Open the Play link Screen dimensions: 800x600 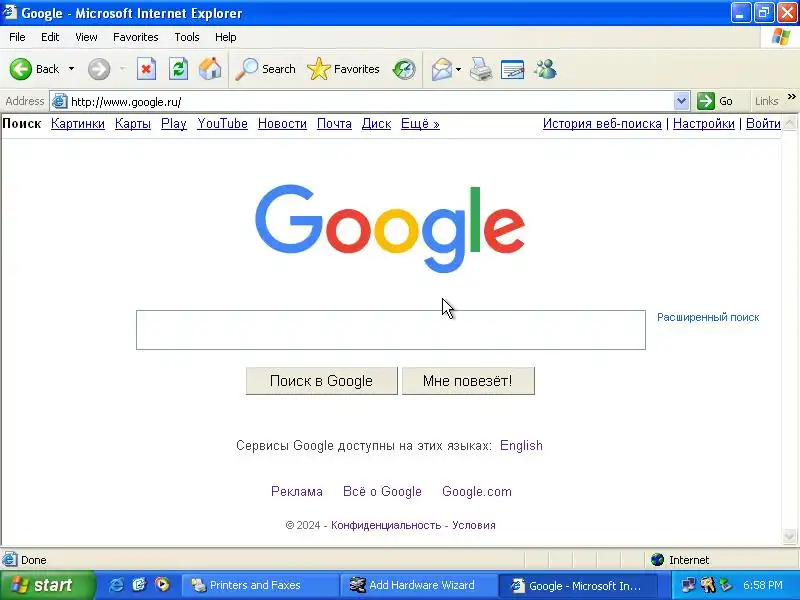[173, 123]
